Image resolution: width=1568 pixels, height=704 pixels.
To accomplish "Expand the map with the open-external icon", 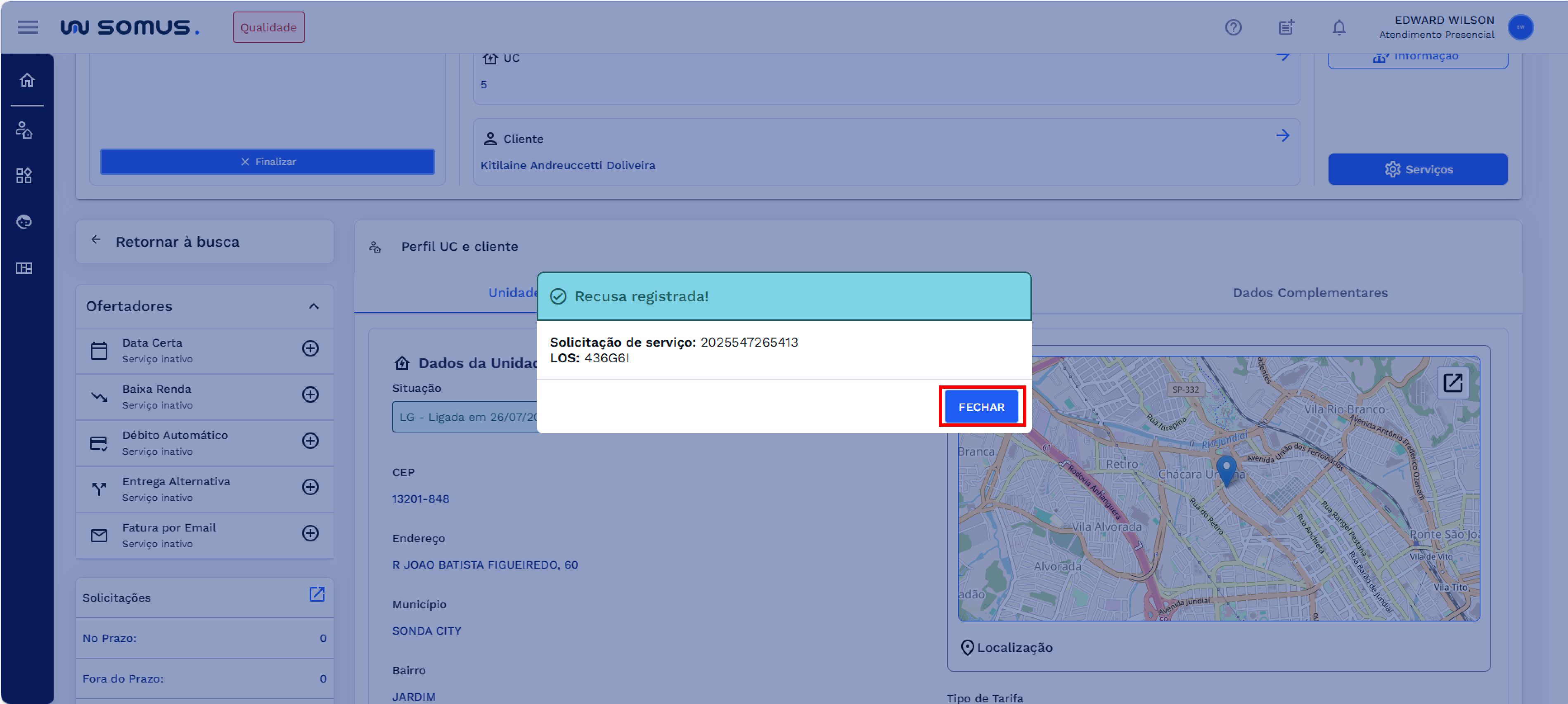I will (1452, 383).
